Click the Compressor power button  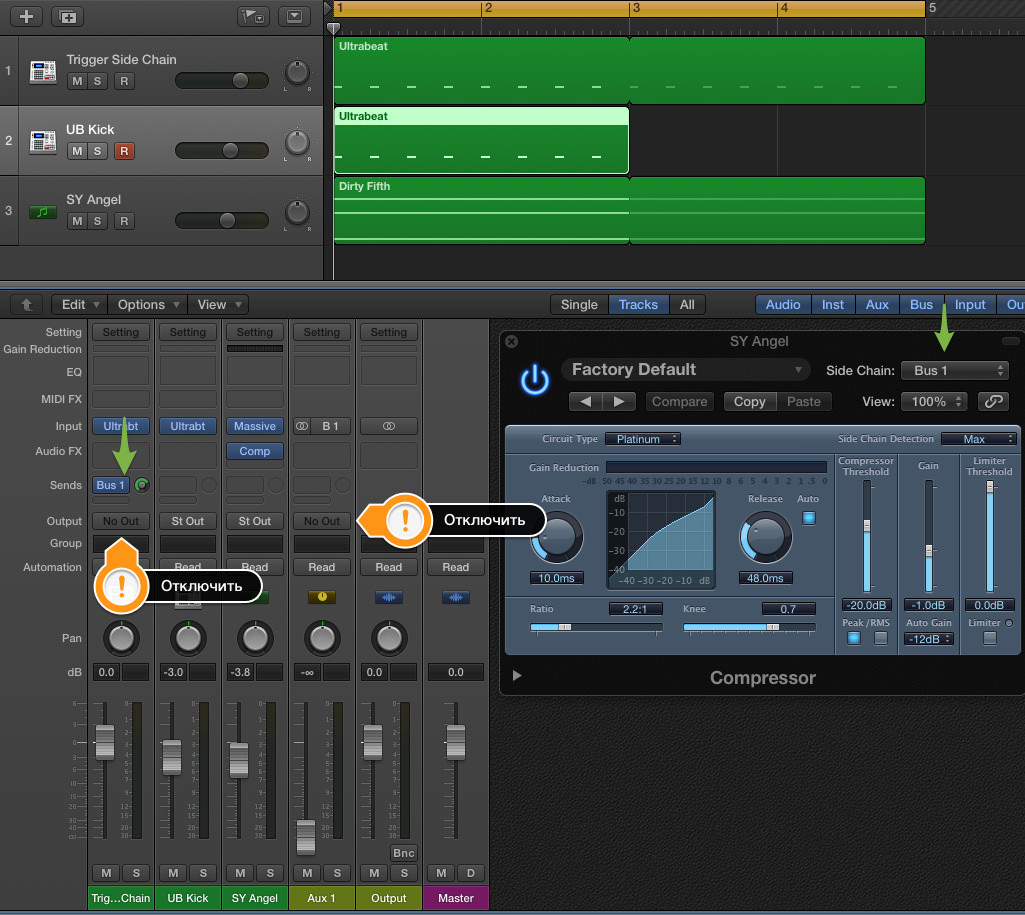(x=535, y=380)
